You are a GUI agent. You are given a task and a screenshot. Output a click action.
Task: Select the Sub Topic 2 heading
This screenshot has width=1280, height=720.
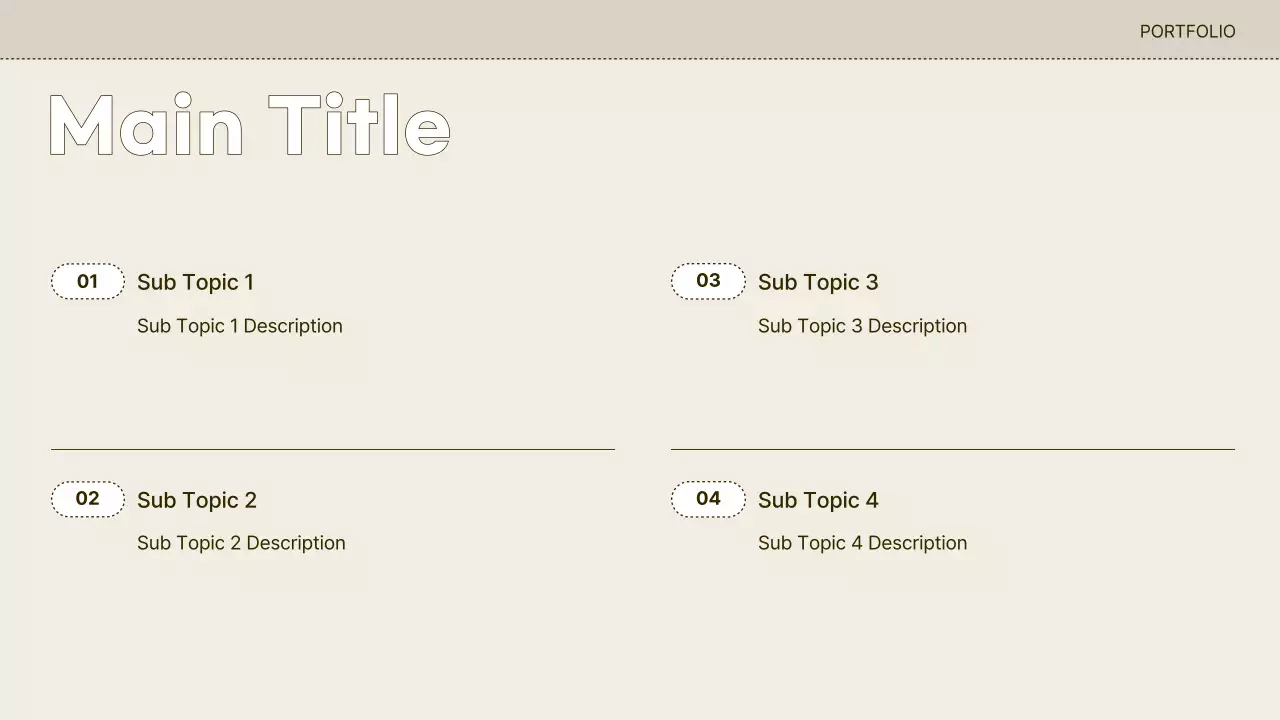tap(197, 500)
